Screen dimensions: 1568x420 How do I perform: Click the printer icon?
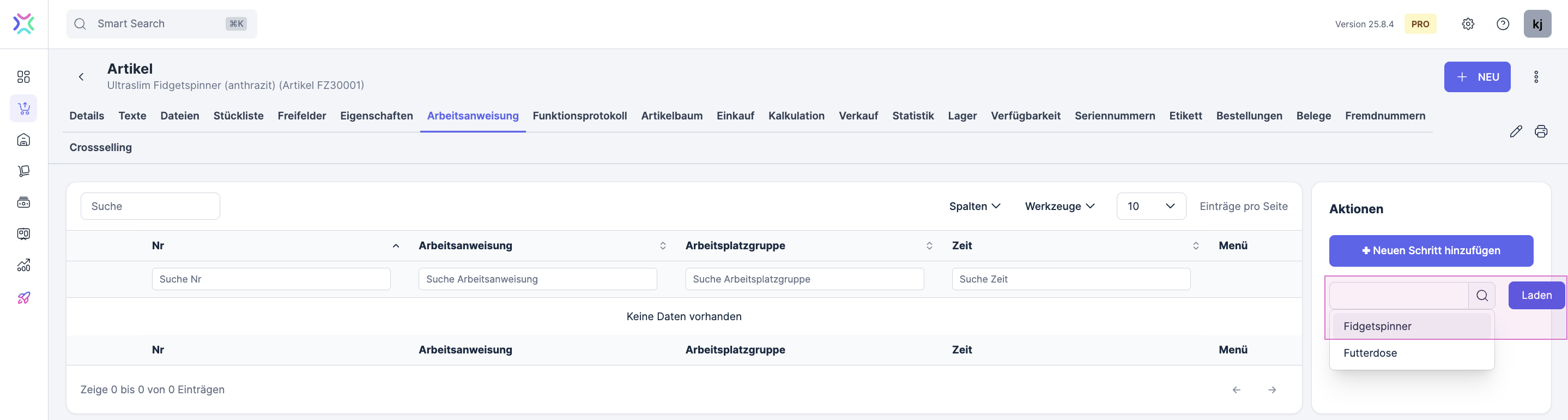[1541, 131]
